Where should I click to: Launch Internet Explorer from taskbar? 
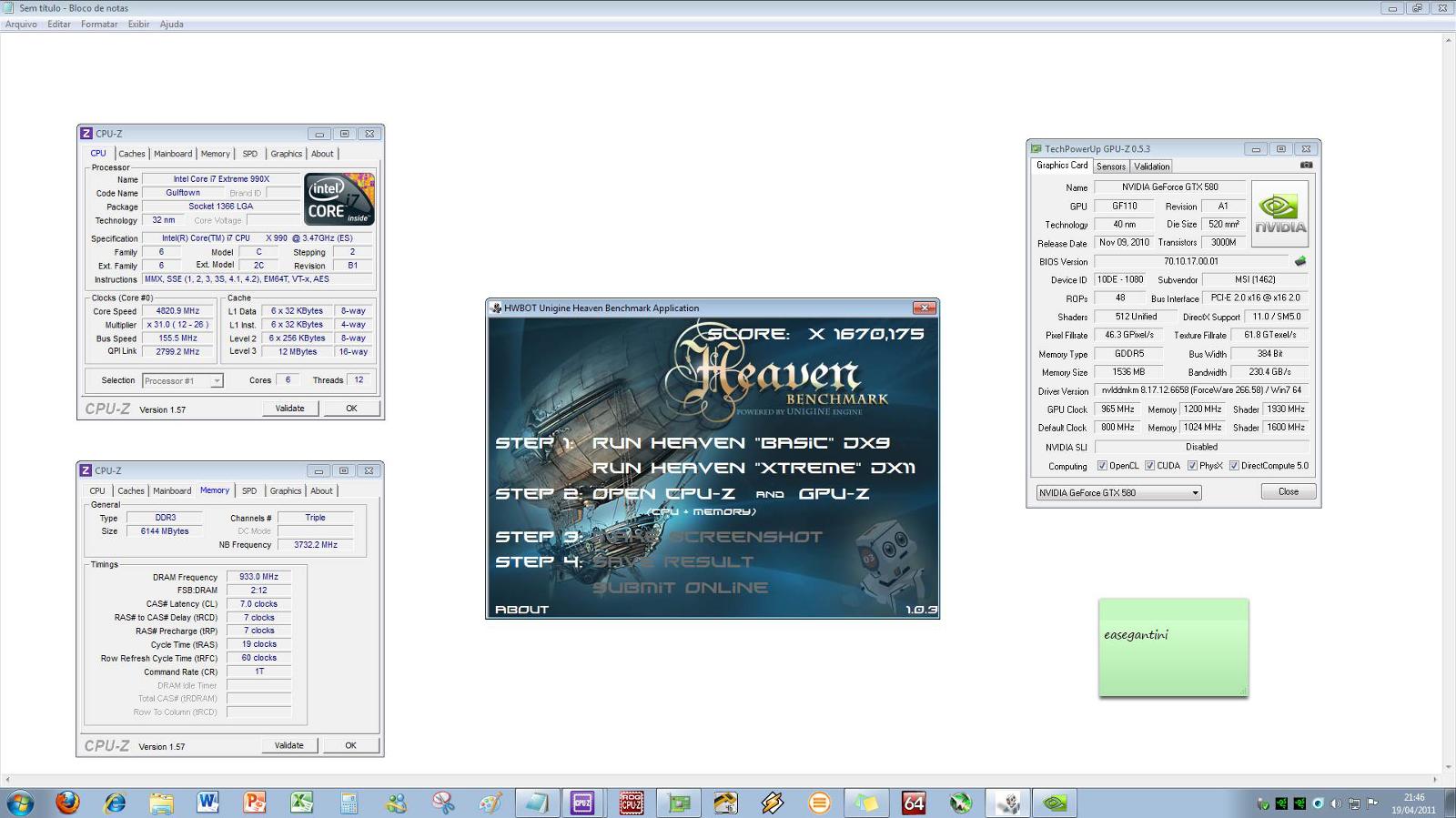pos(115,803)
